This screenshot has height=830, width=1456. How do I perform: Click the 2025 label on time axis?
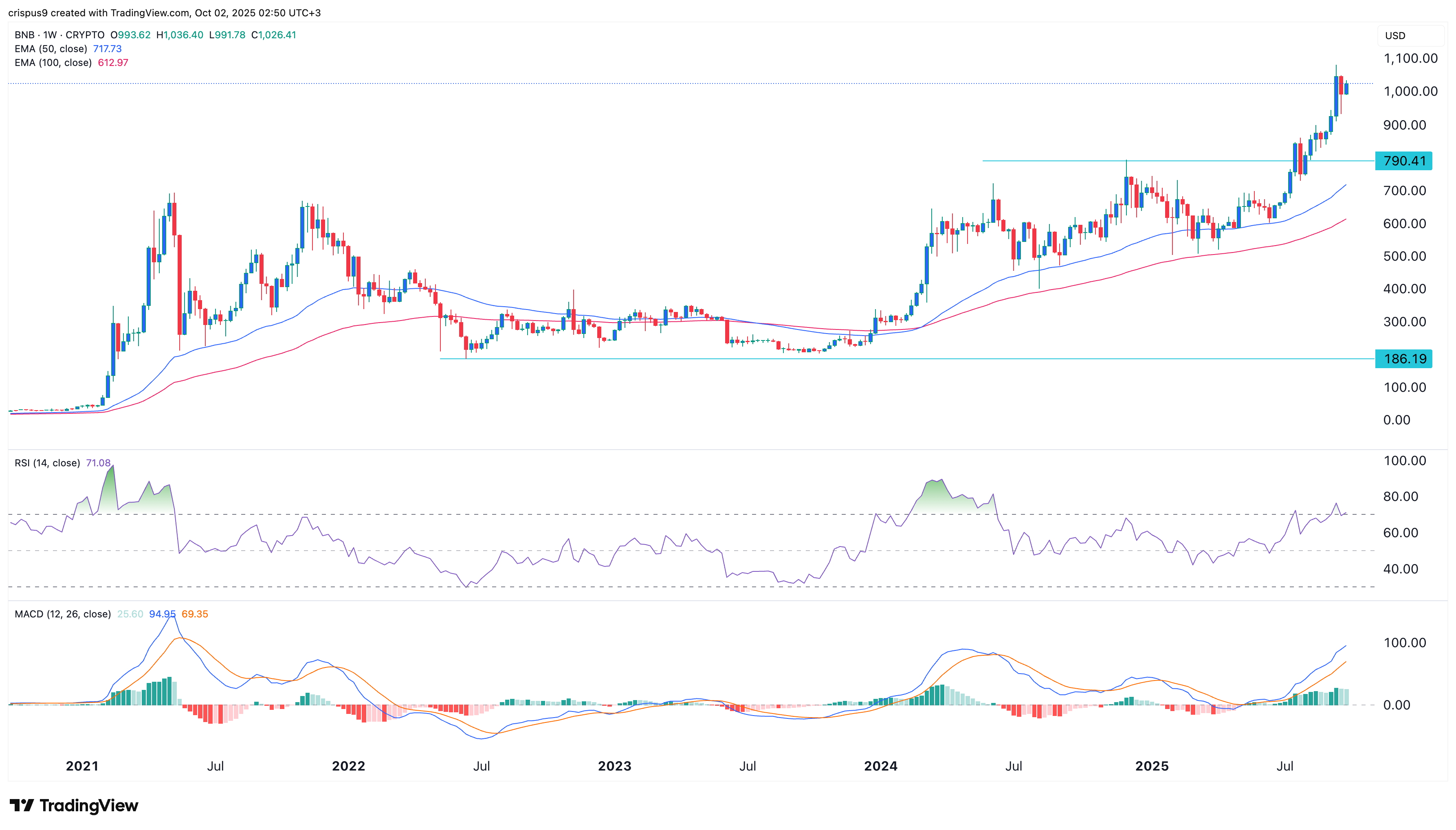pyautogui.click(x=1152, y=766)
